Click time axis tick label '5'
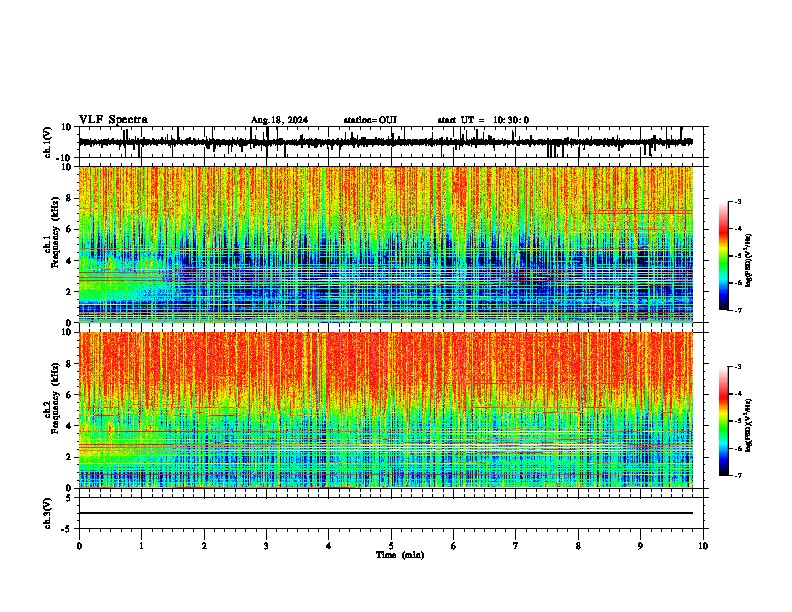 [x=391, y=546]
